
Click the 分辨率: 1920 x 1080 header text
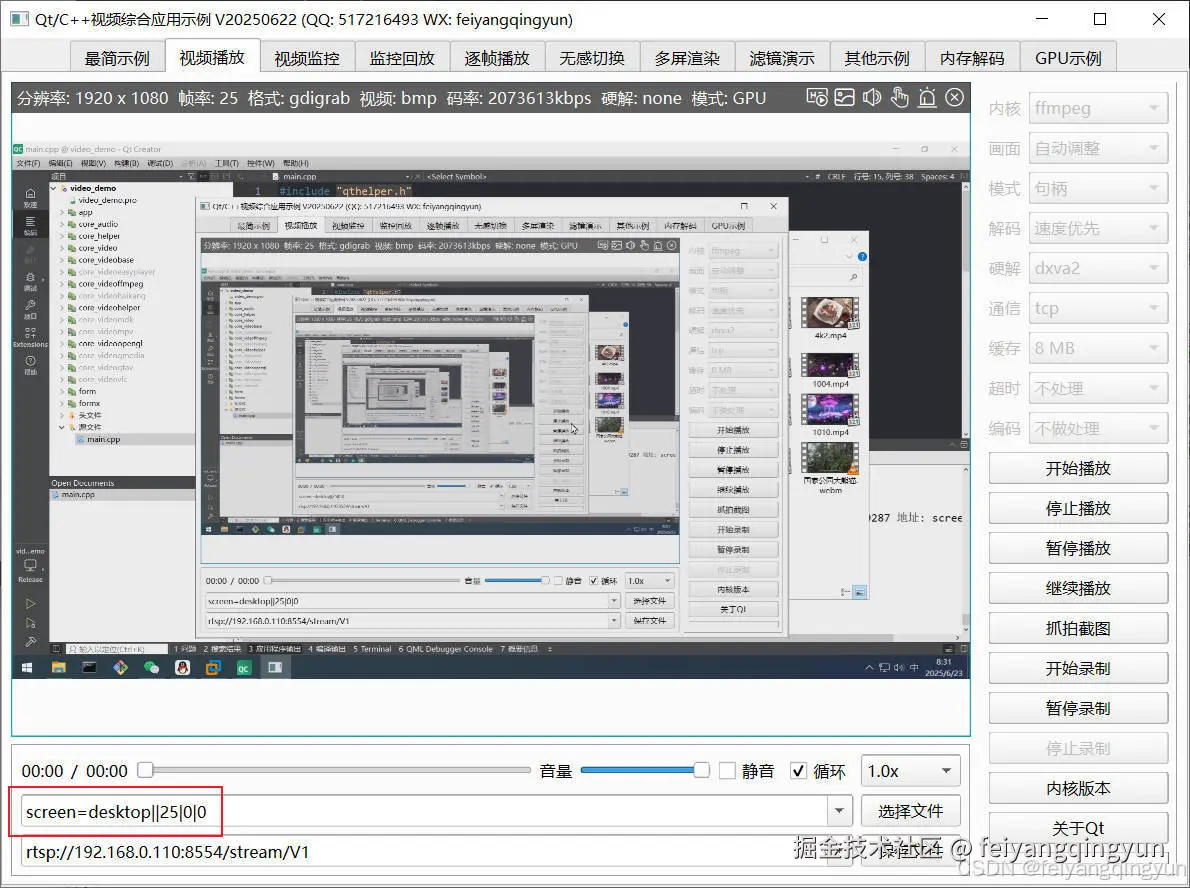pos(93,98)
